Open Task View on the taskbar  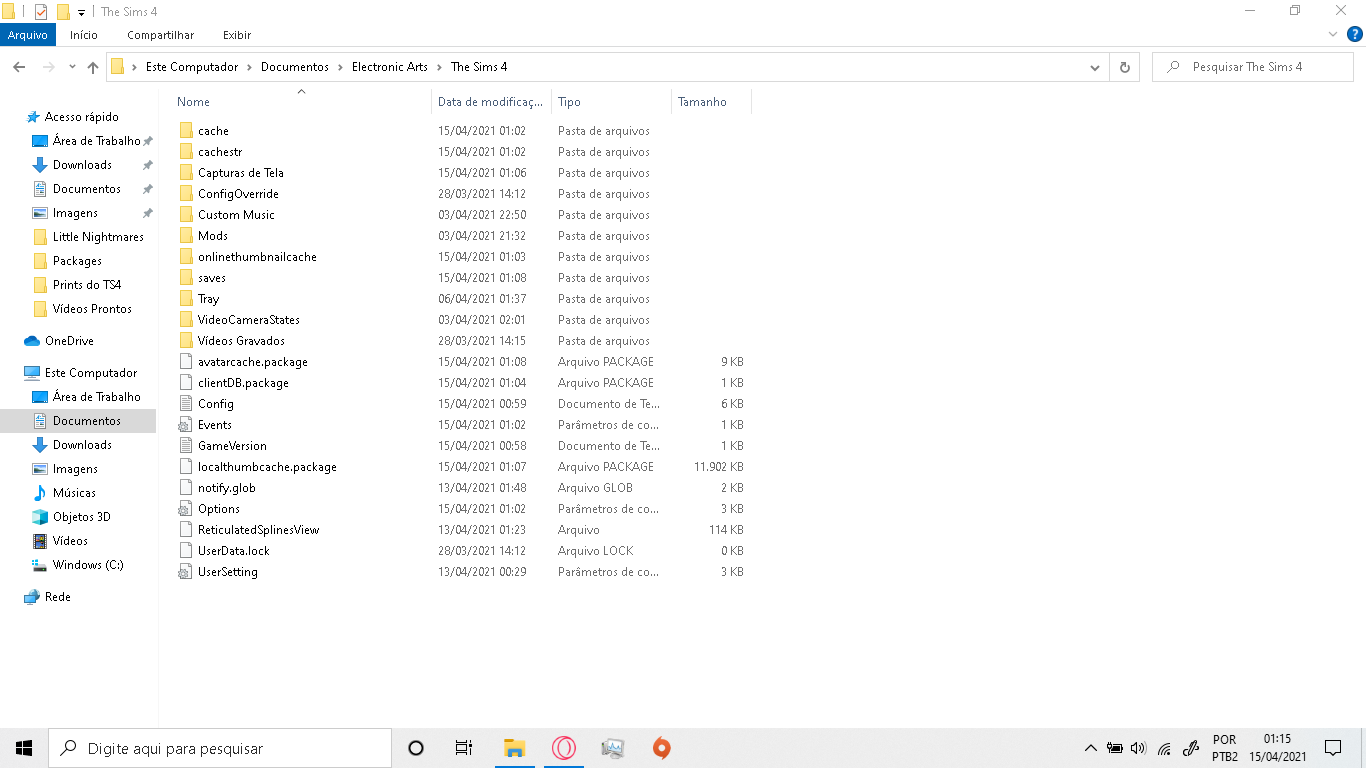click(x=464, y=748)
